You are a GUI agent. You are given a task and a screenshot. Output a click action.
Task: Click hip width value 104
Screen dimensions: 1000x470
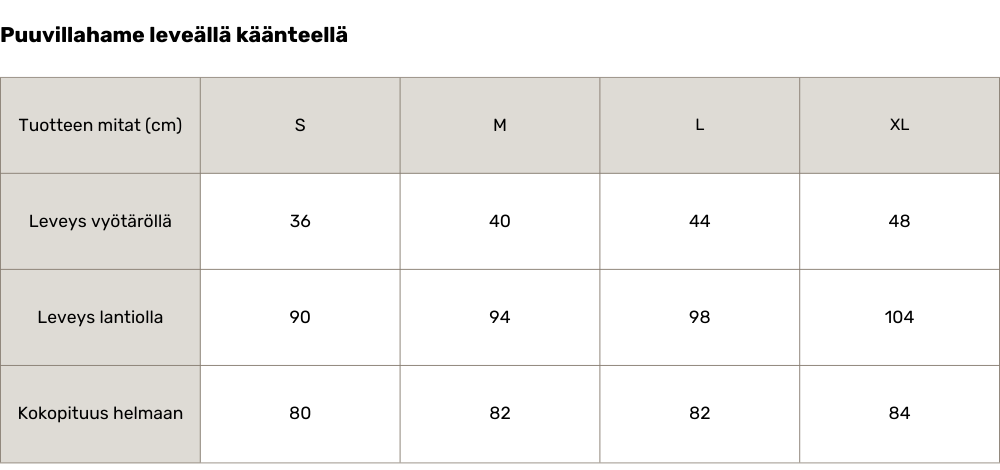pos(900,317)
